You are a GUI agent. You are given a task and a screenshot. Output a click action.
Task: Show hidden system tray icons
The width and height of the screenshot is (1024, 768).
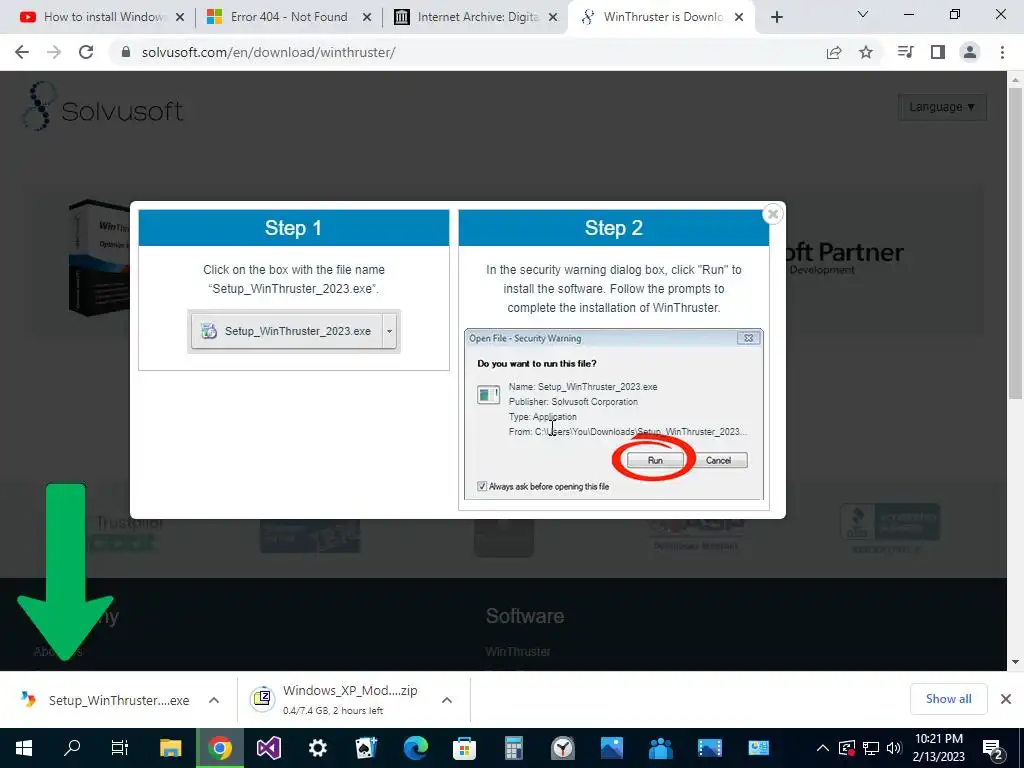click(x=823, y=748)
